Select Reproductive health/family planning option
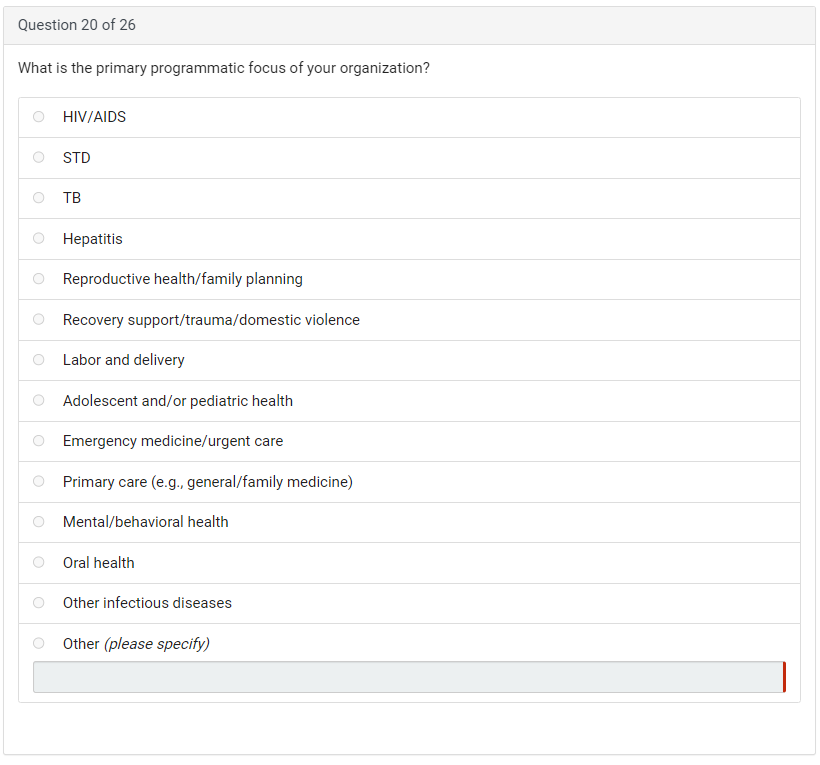Image resolution: width=820 pixels, height=765 pixels. click(x=39, y=279)
